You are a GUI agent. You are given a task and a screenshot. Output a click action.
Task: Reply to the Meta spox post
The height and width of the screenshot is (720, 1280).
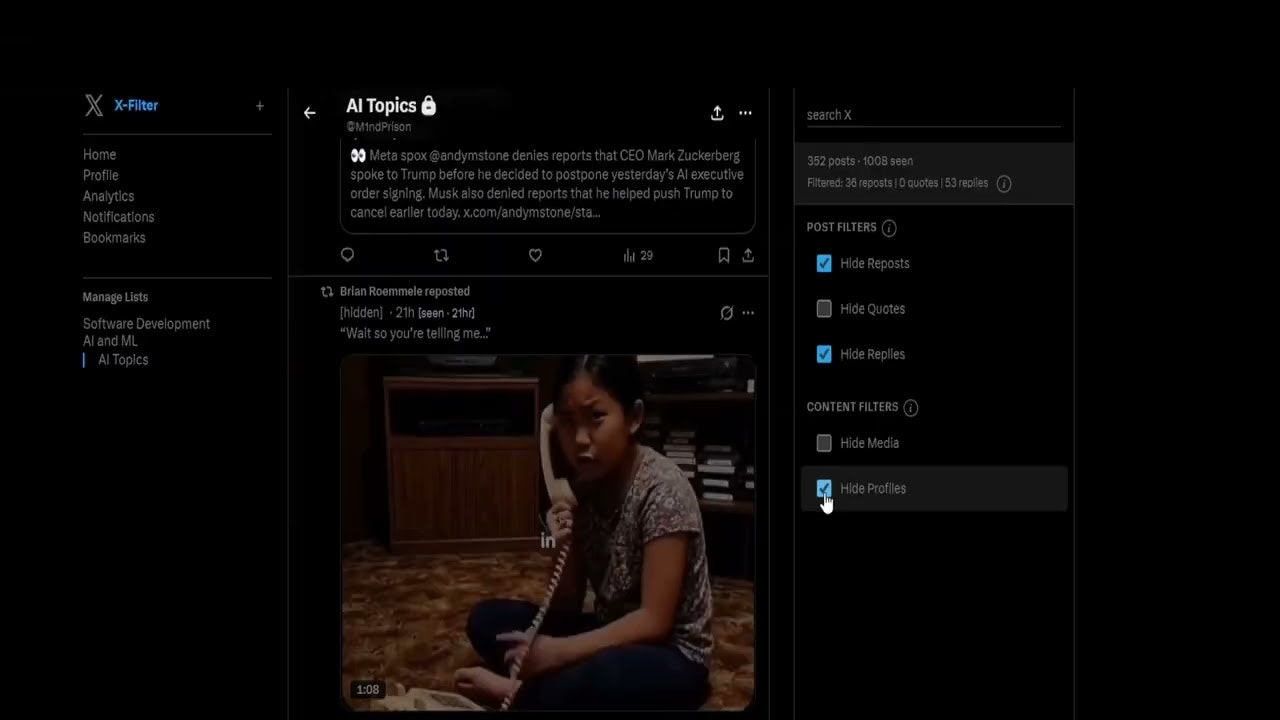click(347, 255)
